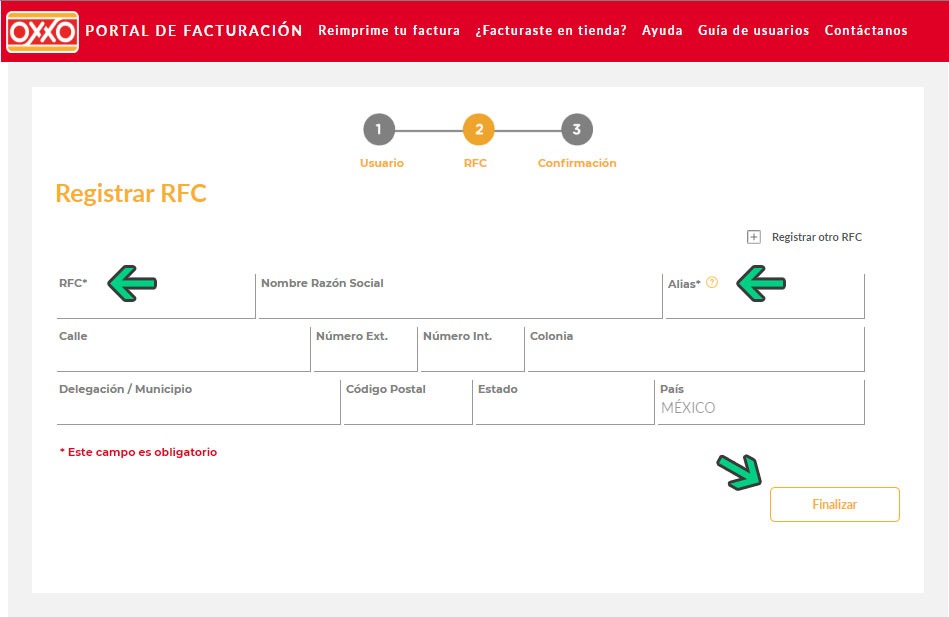Focus the Colonia input field
This screenshot has height=617, width=949.
coord(696,349)
